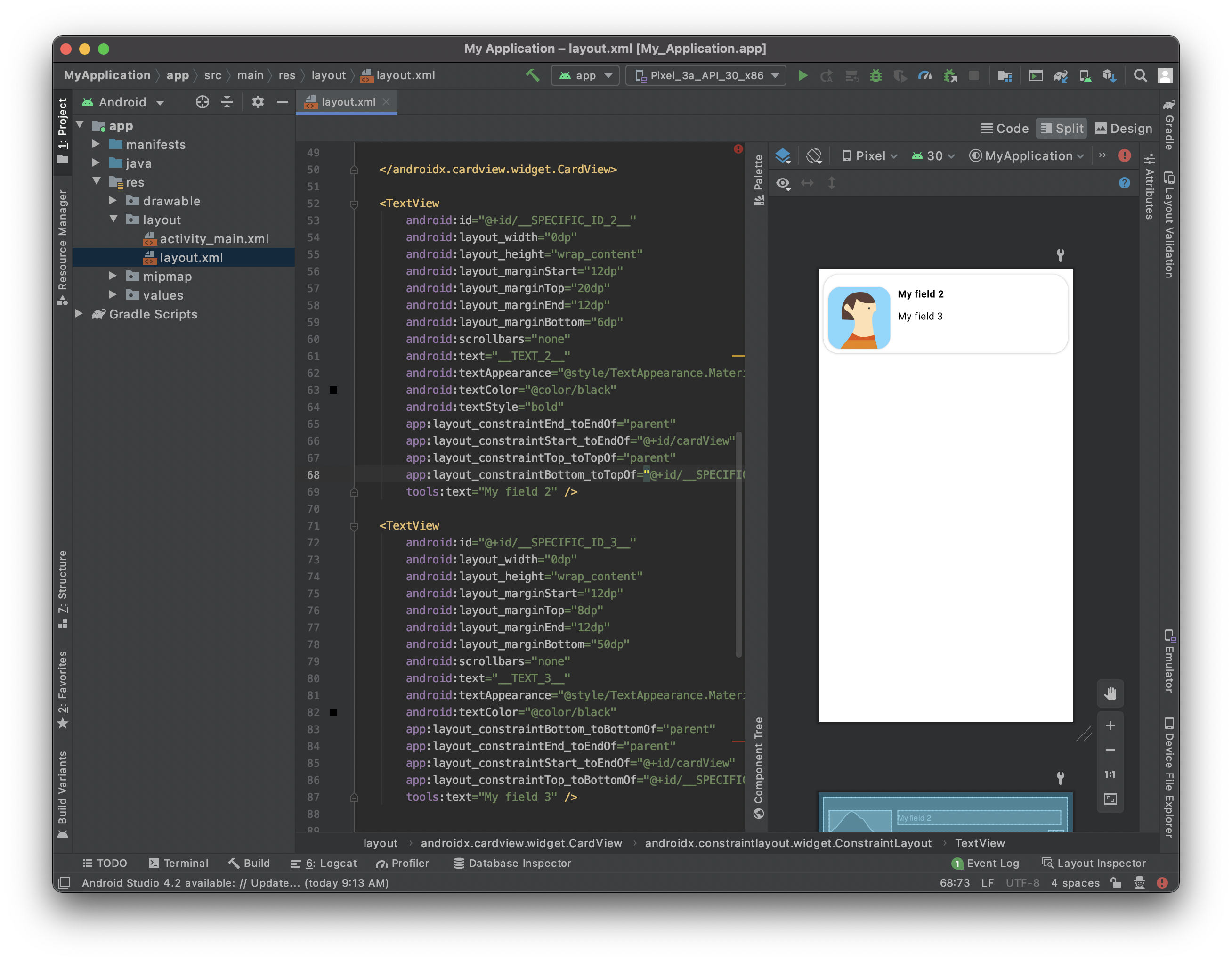Toggle the Resource Manager tool window
The width and height of the screenshot is (1232, 962).
point(63,247)
